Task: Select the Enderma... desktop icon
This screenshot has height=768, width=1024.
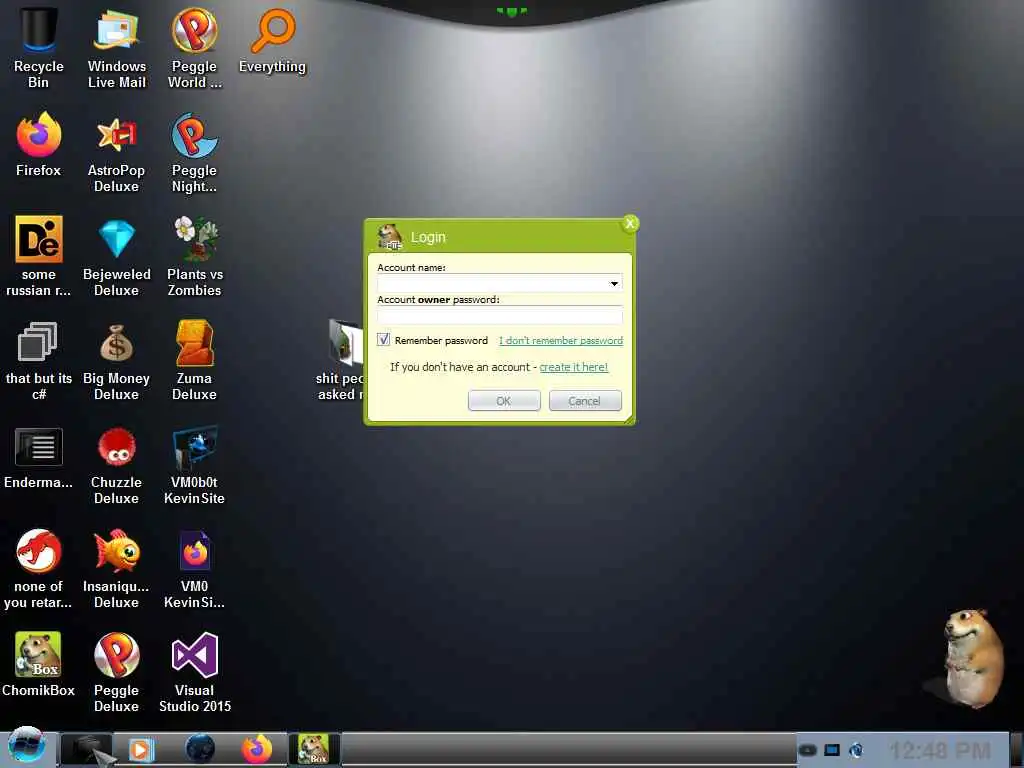Action: [39, 457]
